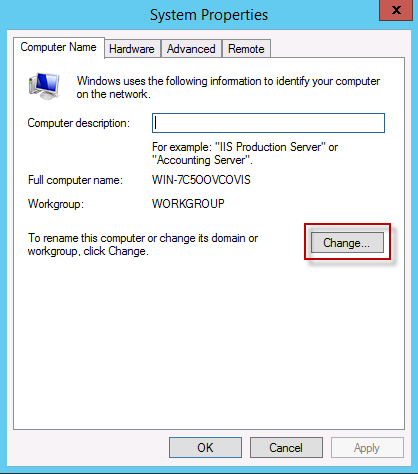
Task: Click the WORKGROUP value text
Action: pyautogui.click(x=188, y=203)
